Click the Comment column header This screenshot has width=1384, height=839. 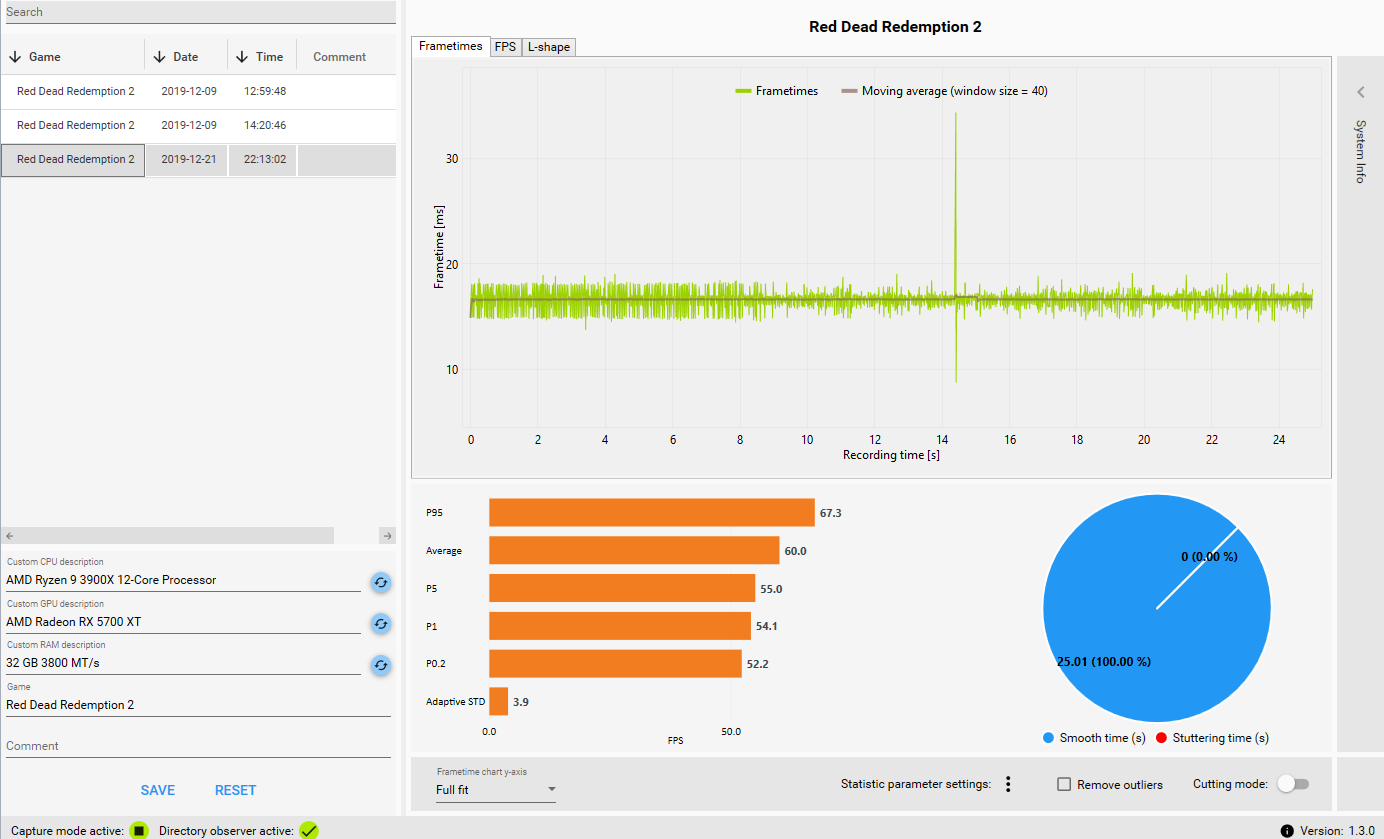(x=340, y=57)
